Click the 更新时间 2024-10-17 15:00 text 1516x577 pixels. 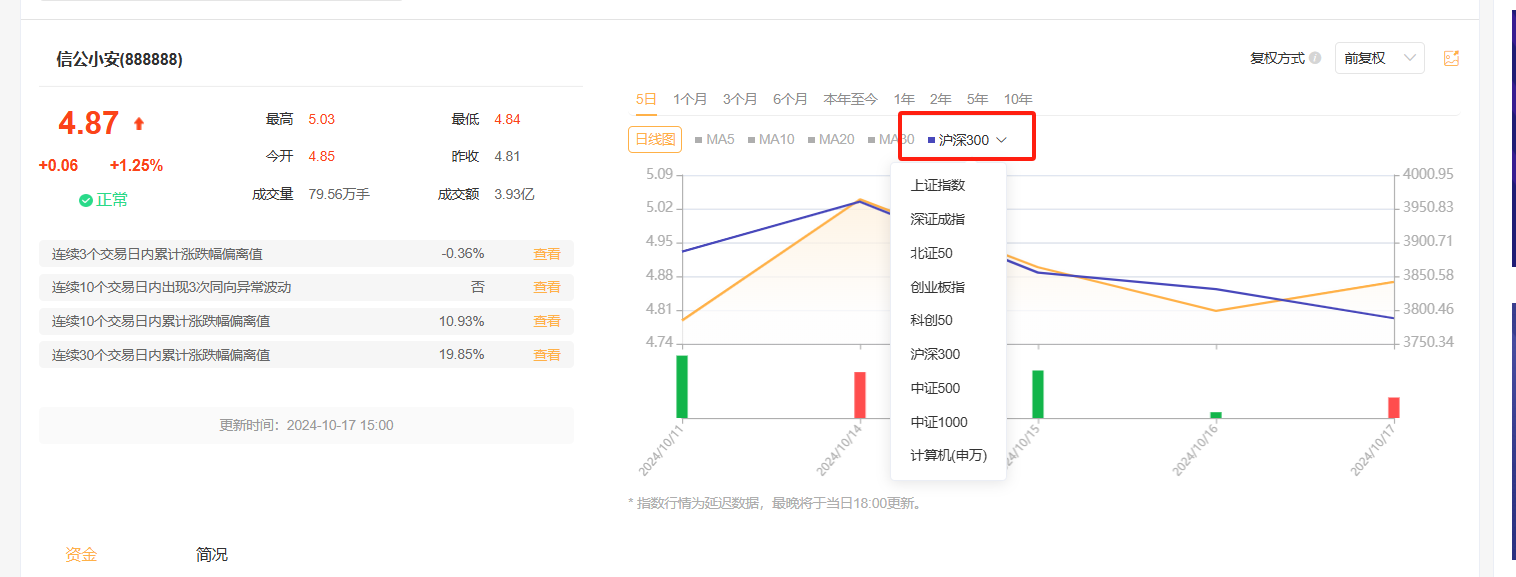click(x=306, y=425)
